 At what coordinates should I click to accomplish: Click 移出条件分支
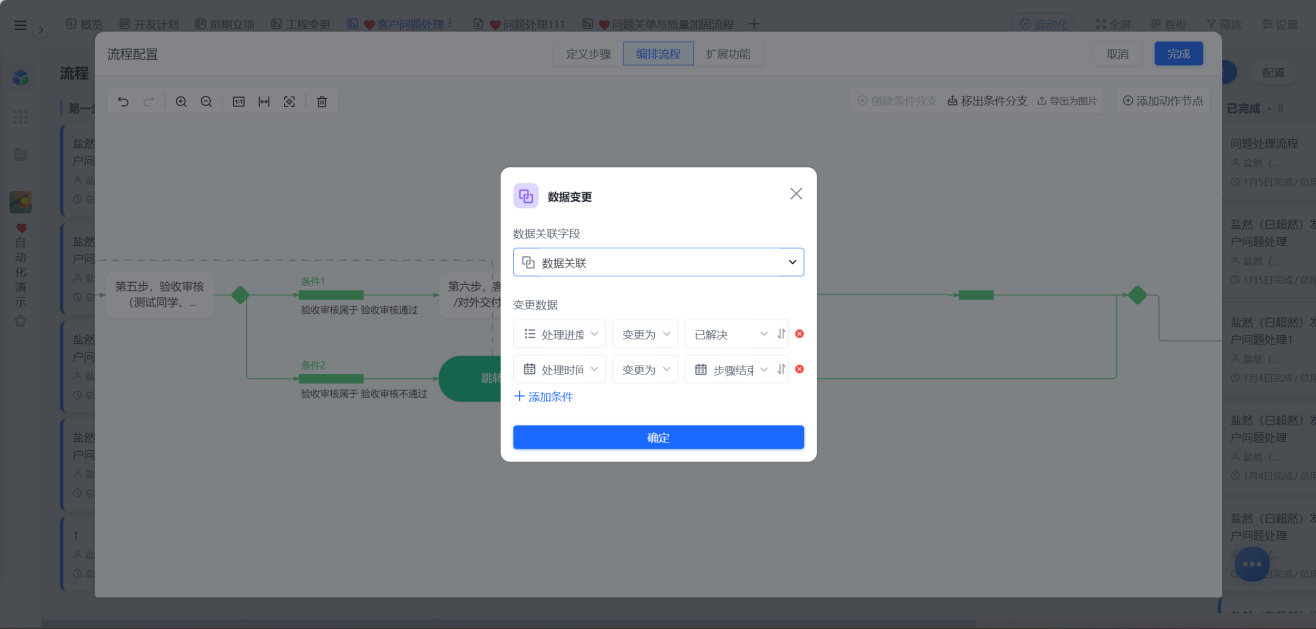coord(987,101)
